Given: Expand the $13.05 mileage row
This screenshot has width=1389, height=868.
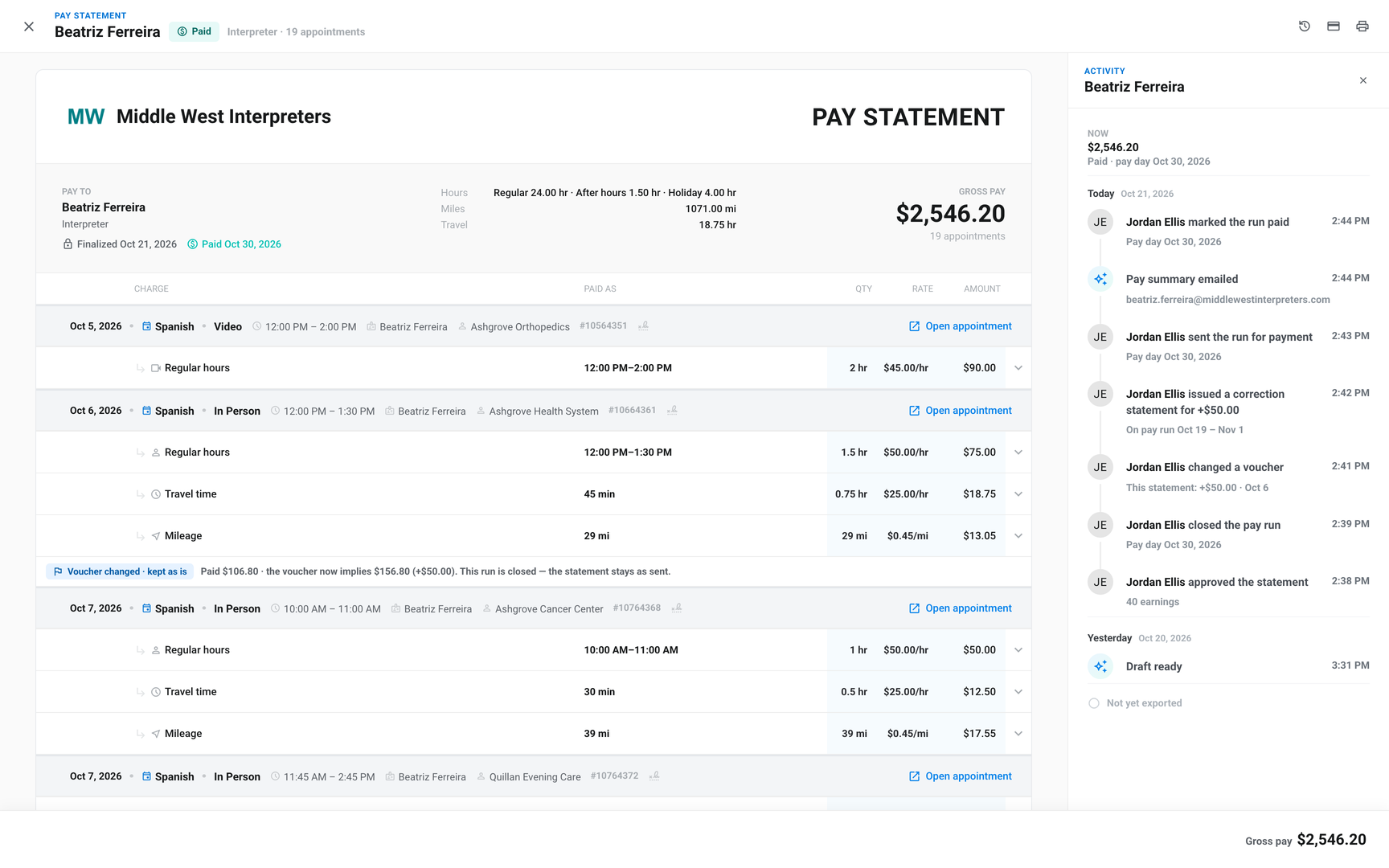Looking at the screenshot, I should 1018,536.
